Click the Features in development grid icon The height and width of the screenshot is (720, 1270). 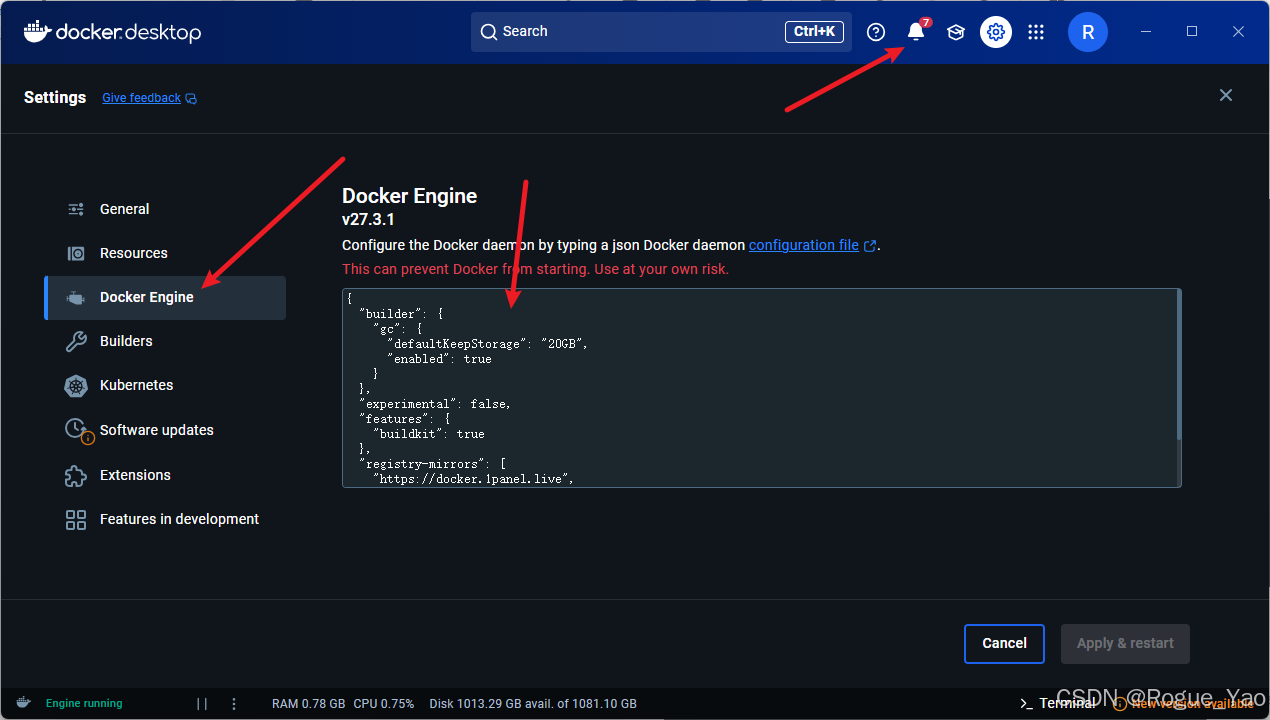(x=76, y=519)
